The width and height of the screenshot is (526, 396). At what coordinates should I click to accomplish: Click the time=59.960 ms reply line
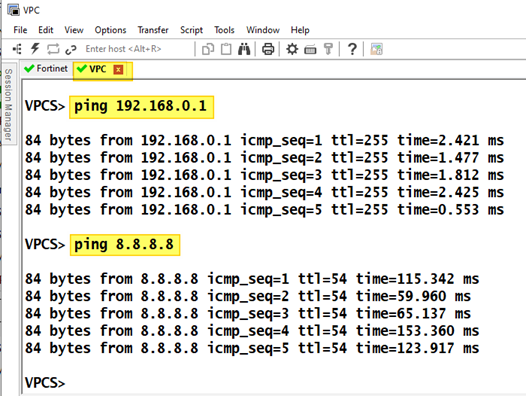tap(248, 296)
